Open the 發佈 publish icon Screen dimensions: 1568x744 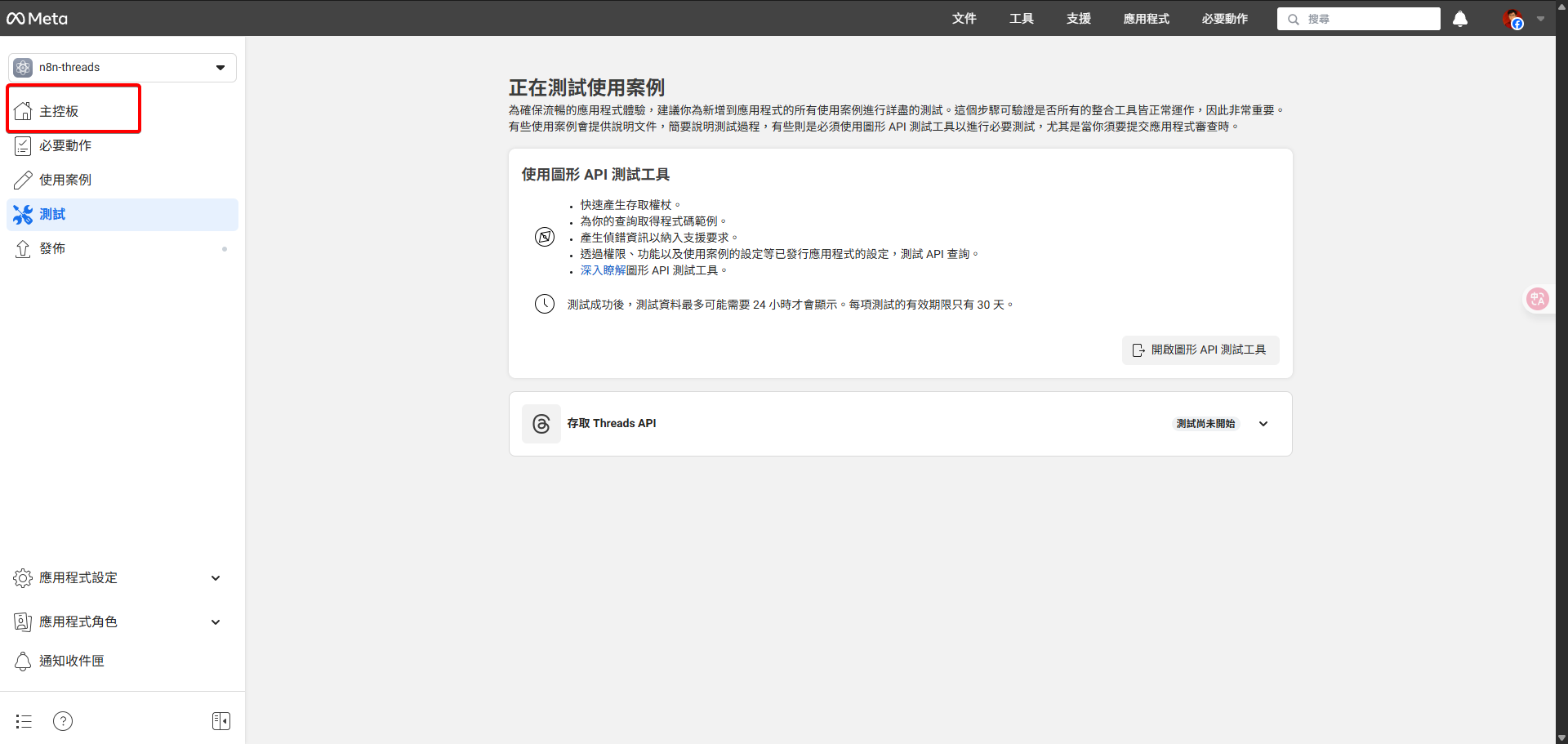coord(23,248)
